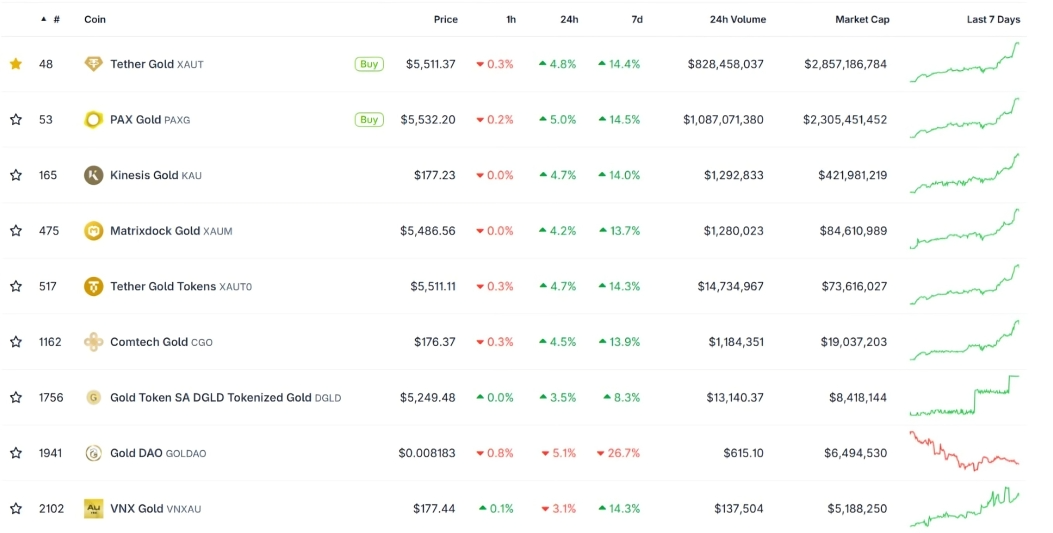Select Kinesis Gold coin logo
The height and width of the screenshot is (533, 1053).
93,175
